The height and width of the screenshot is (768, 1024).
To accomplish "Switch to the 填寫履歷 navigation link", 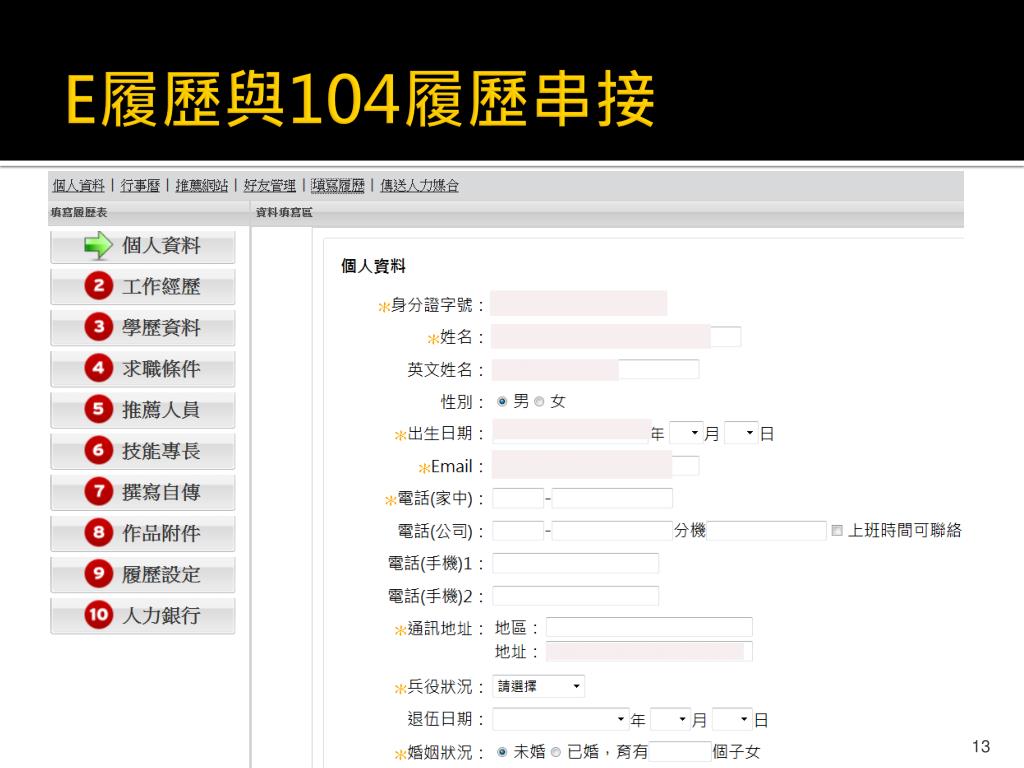I will click(338, 185).
